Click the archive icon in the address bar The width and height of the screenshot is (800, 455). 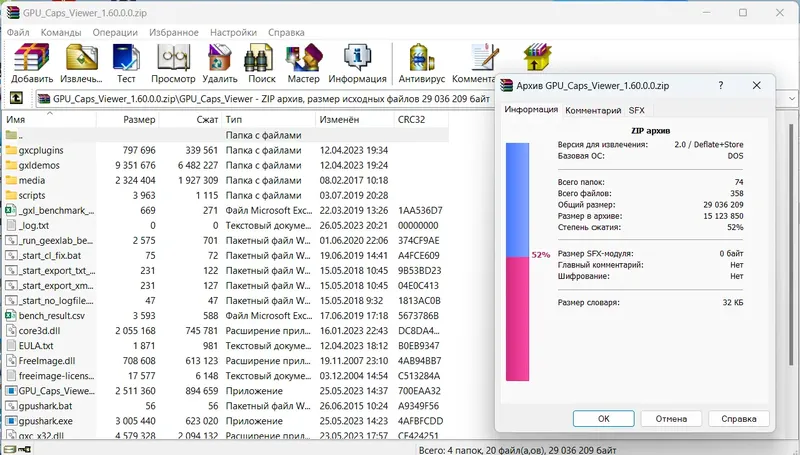(44, 99)
